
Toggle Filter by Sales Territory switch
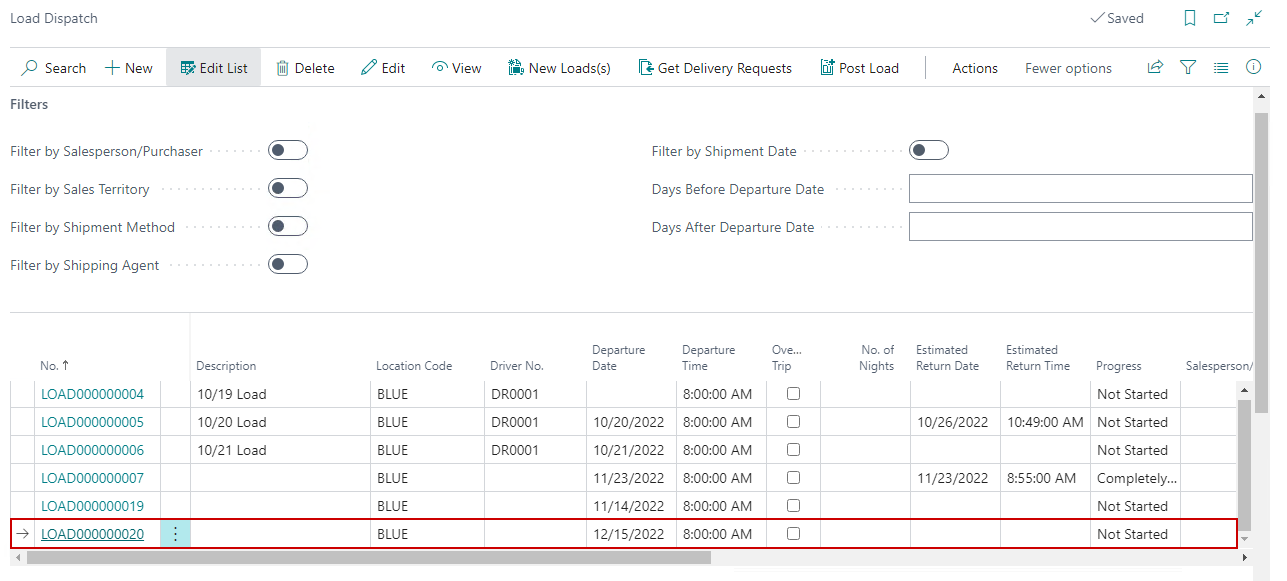[288, 188]
